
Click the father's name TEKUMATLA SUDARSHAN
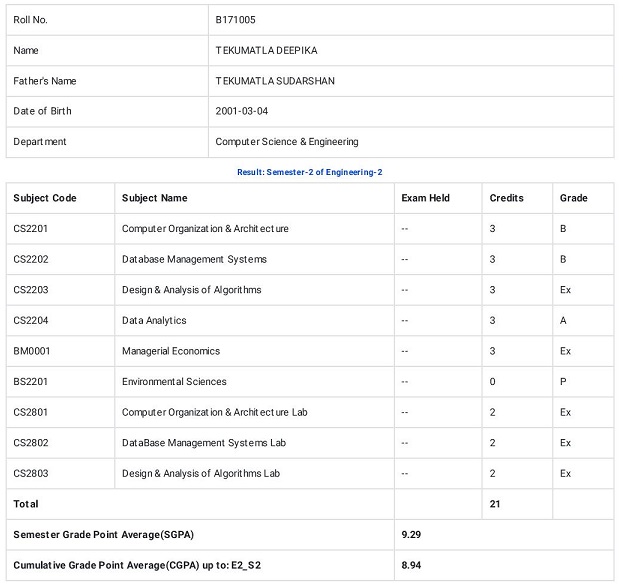tap(275, 81)
